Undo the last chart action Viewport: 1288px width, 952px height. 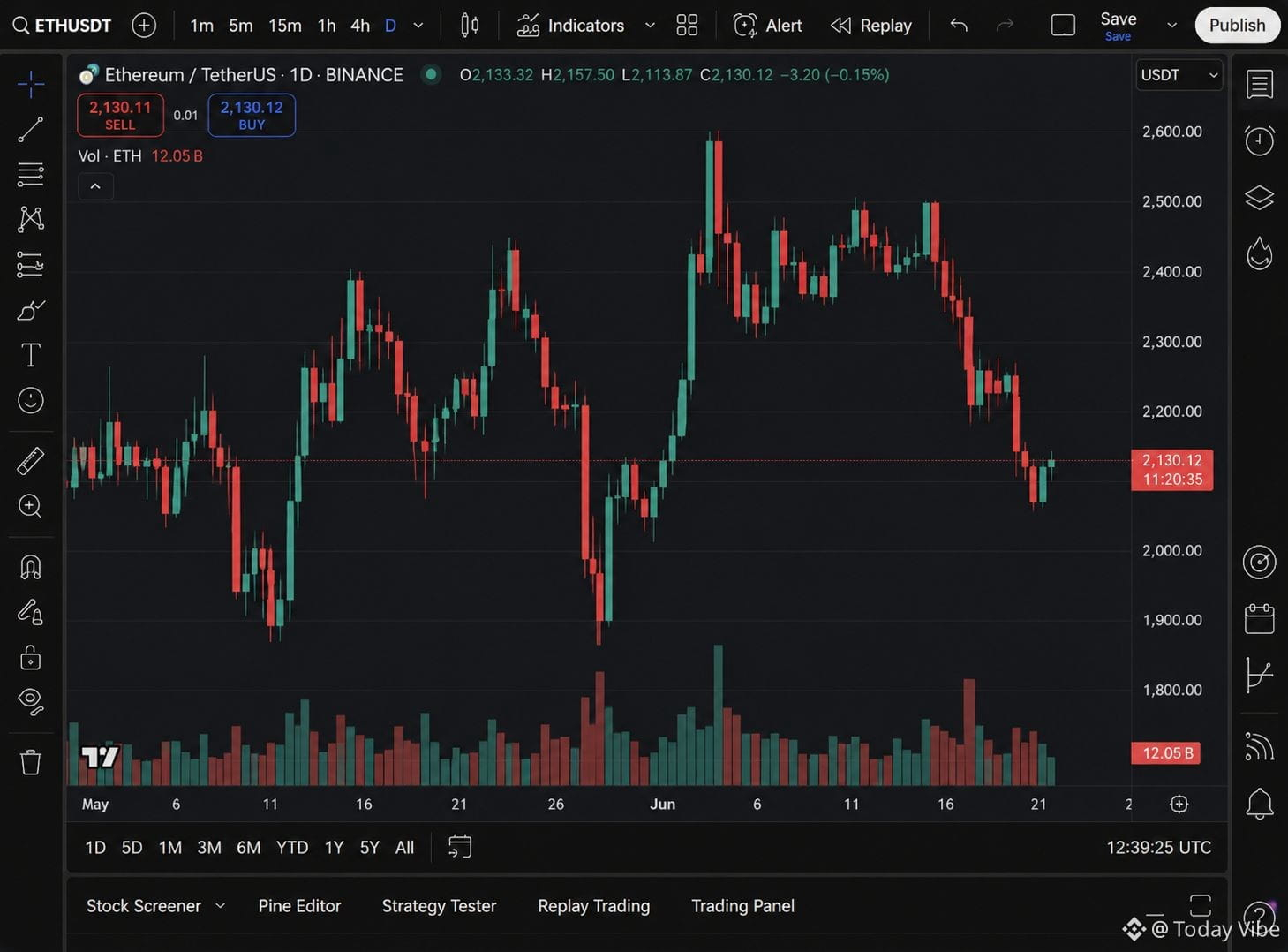(x=959, y=26)
